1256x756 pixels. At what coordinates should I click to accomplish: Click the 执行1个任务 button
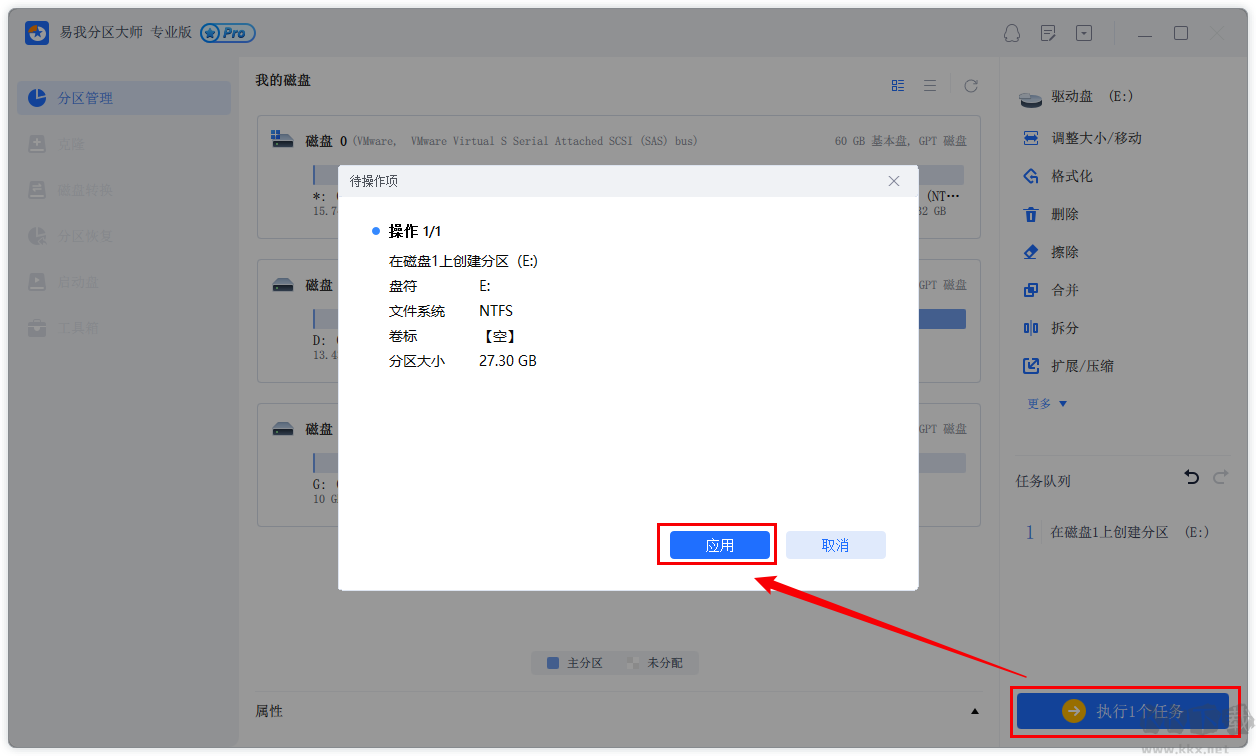click(x=1123, y=711)
